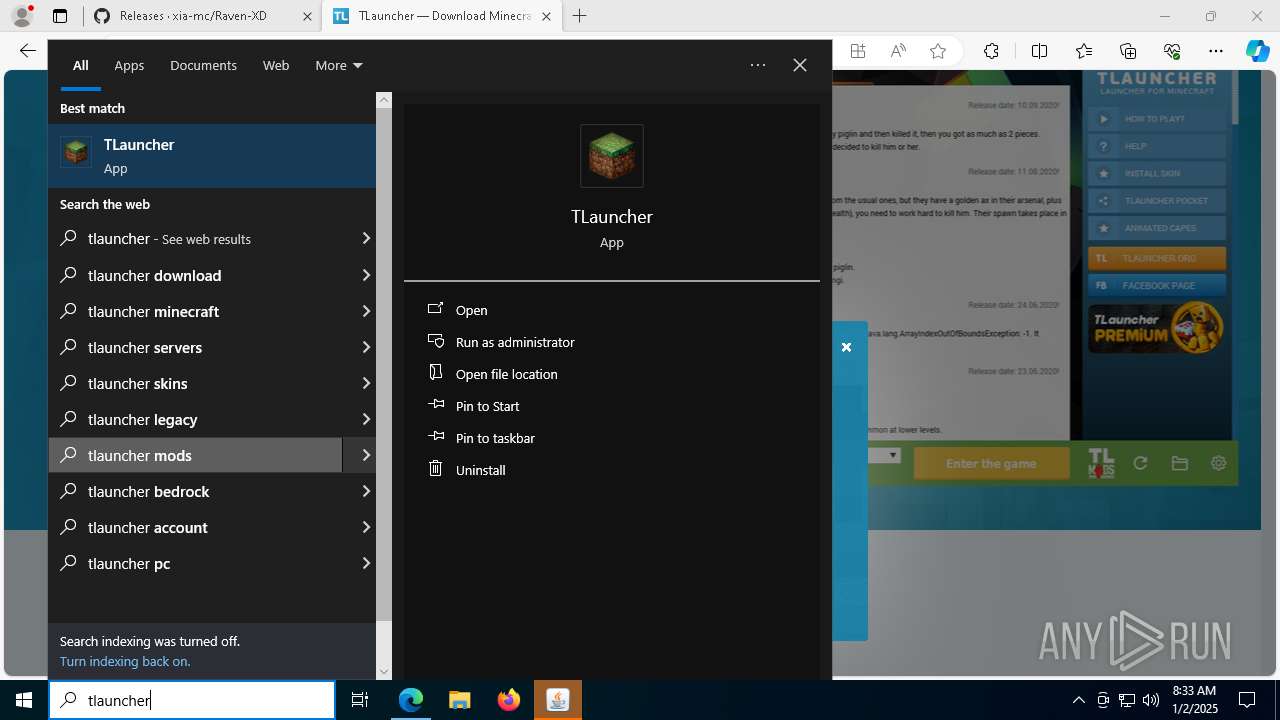The image size is (1280, 720).
Task: Open the Windows Start menu
Action: click(24, 700)
